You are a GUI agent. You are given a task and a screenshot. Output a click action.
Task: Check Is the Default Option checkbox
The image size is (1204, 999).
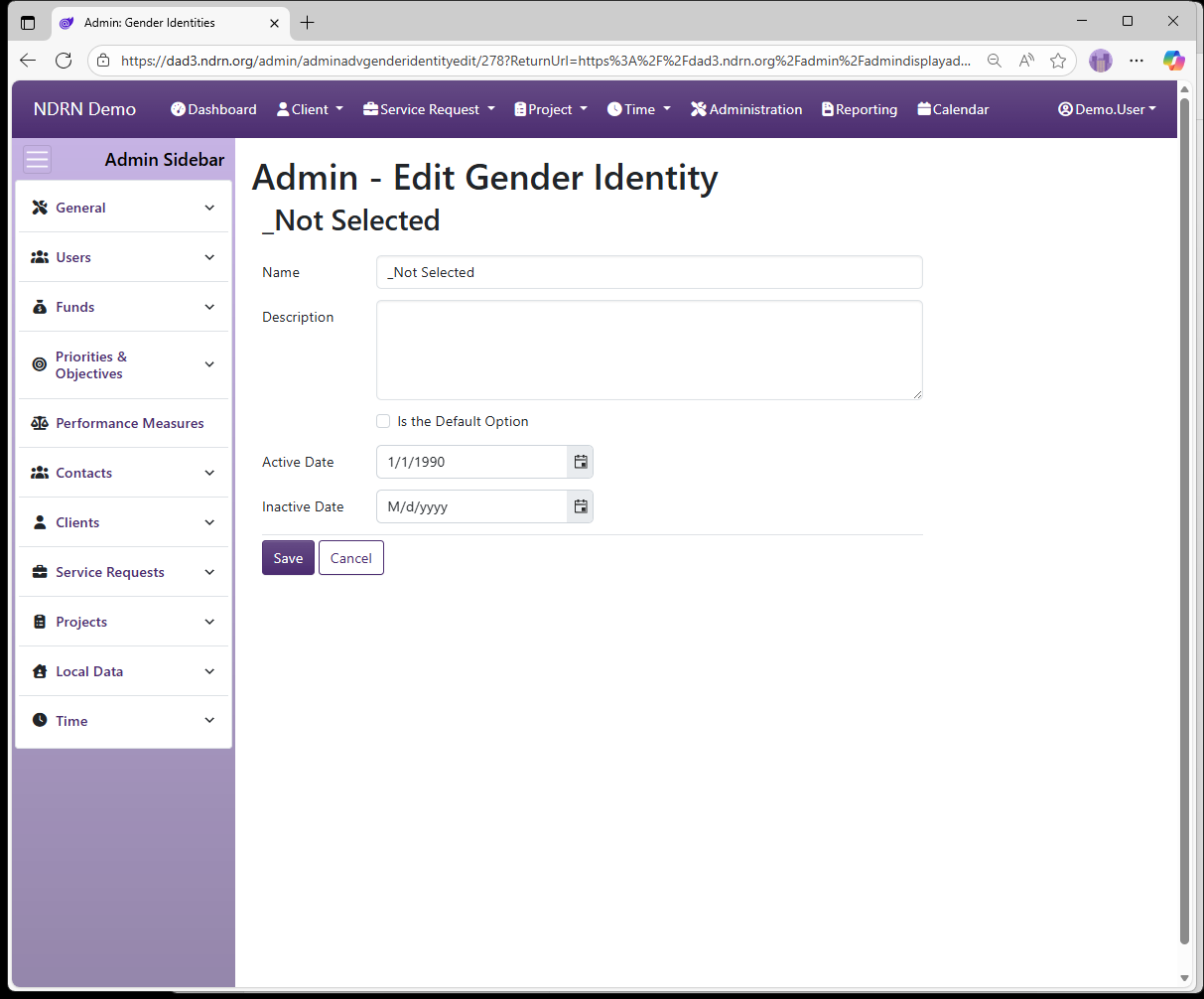[x=383, y=421]
